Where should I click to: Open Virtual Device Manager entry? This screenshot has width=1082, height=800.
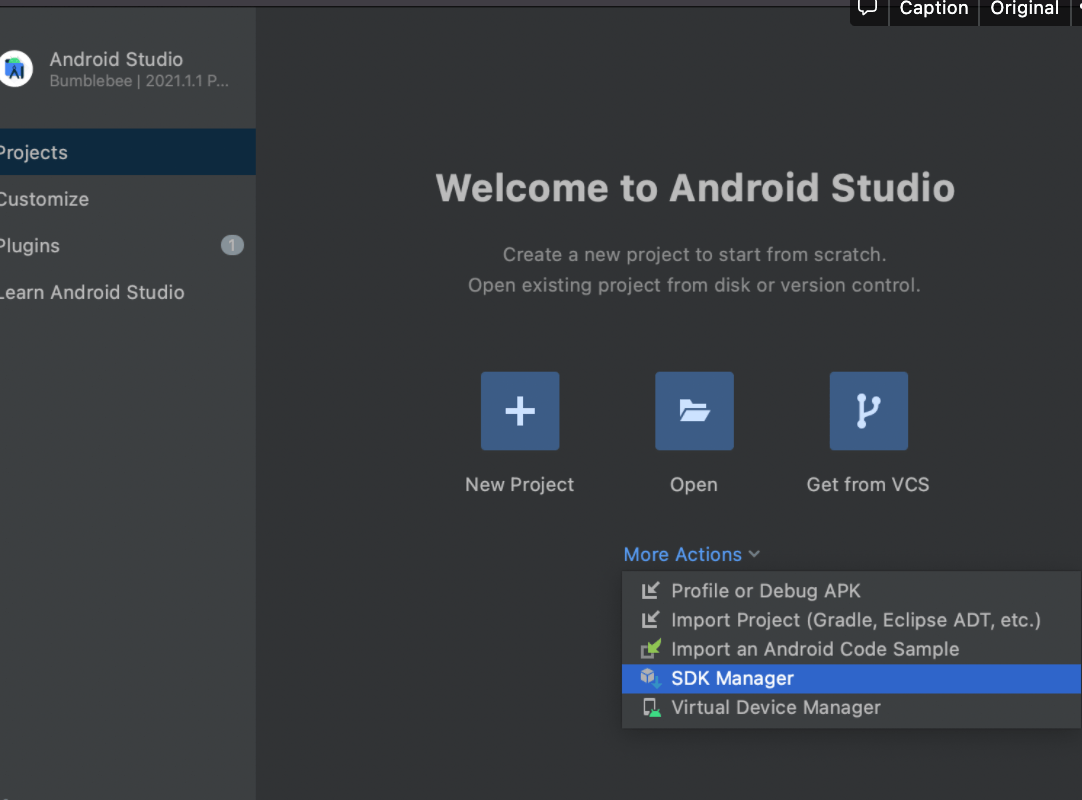point(851,708)
